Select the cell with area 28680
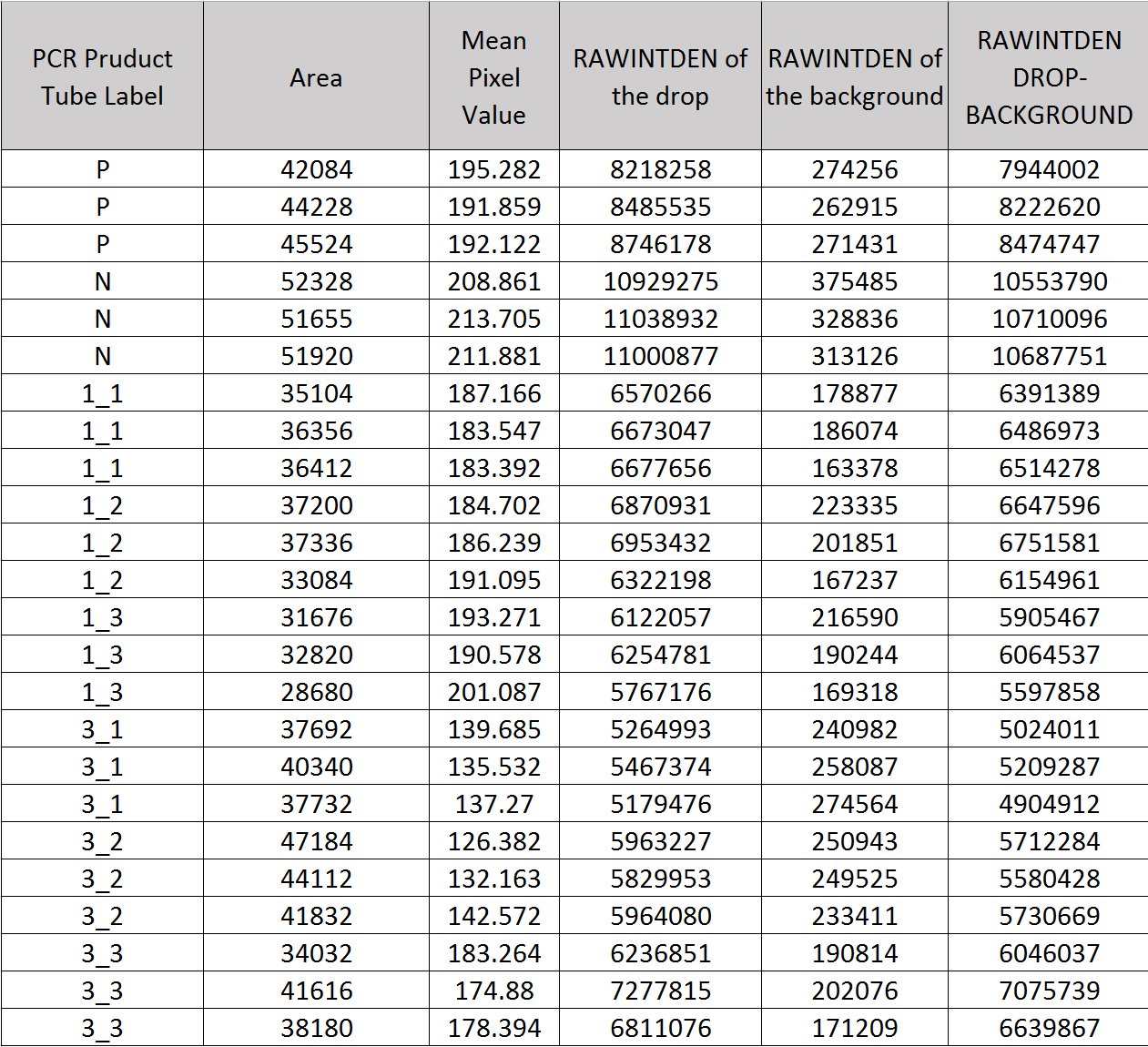Image resolution: width=1148 pixels, height=1047 pixels. point(316,692)
